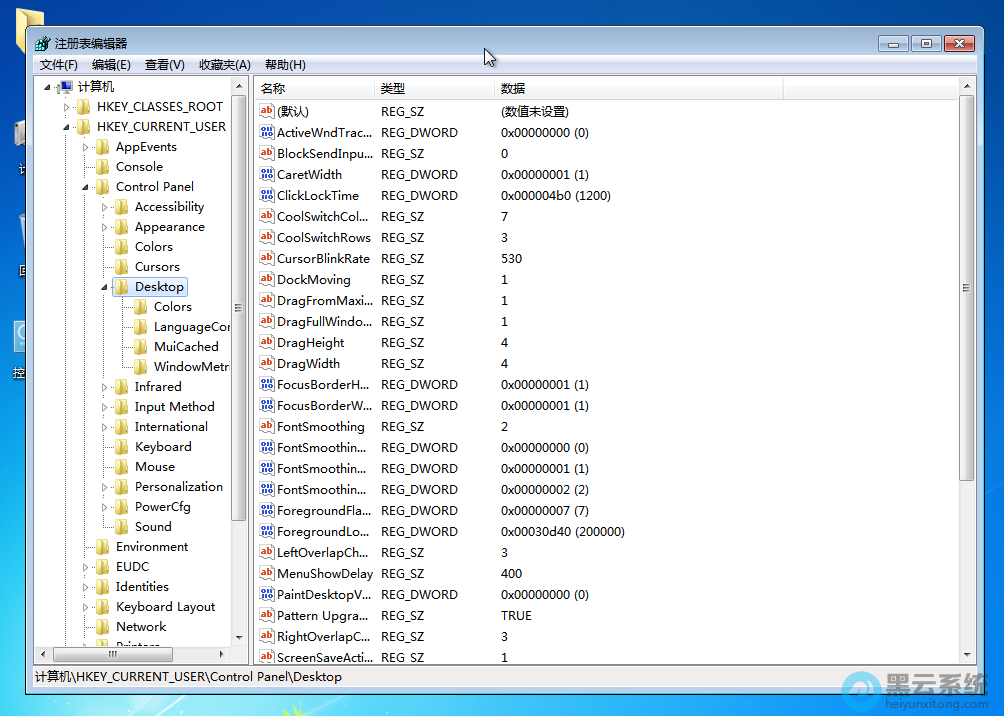The width and height of the screenshot is (1004, 716).
Task: Open the 收藏夹(A) favorites menu
Action: (224, 65)
